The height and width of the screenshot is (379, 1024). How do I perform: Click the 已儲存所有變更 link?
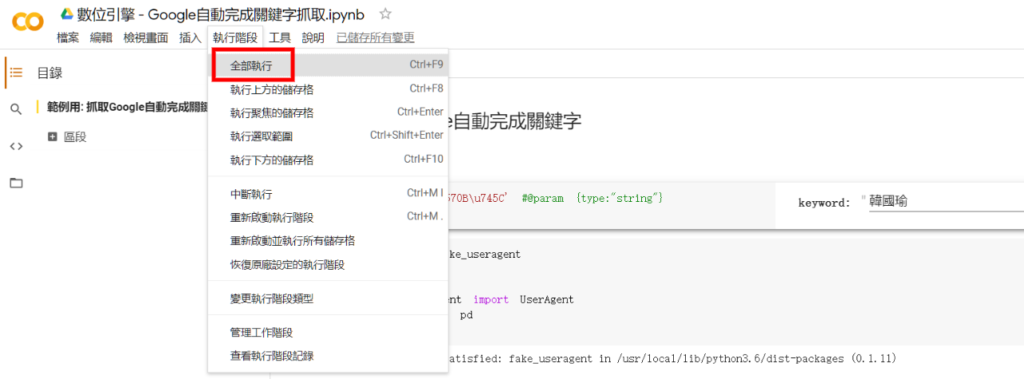click(376, 38)
